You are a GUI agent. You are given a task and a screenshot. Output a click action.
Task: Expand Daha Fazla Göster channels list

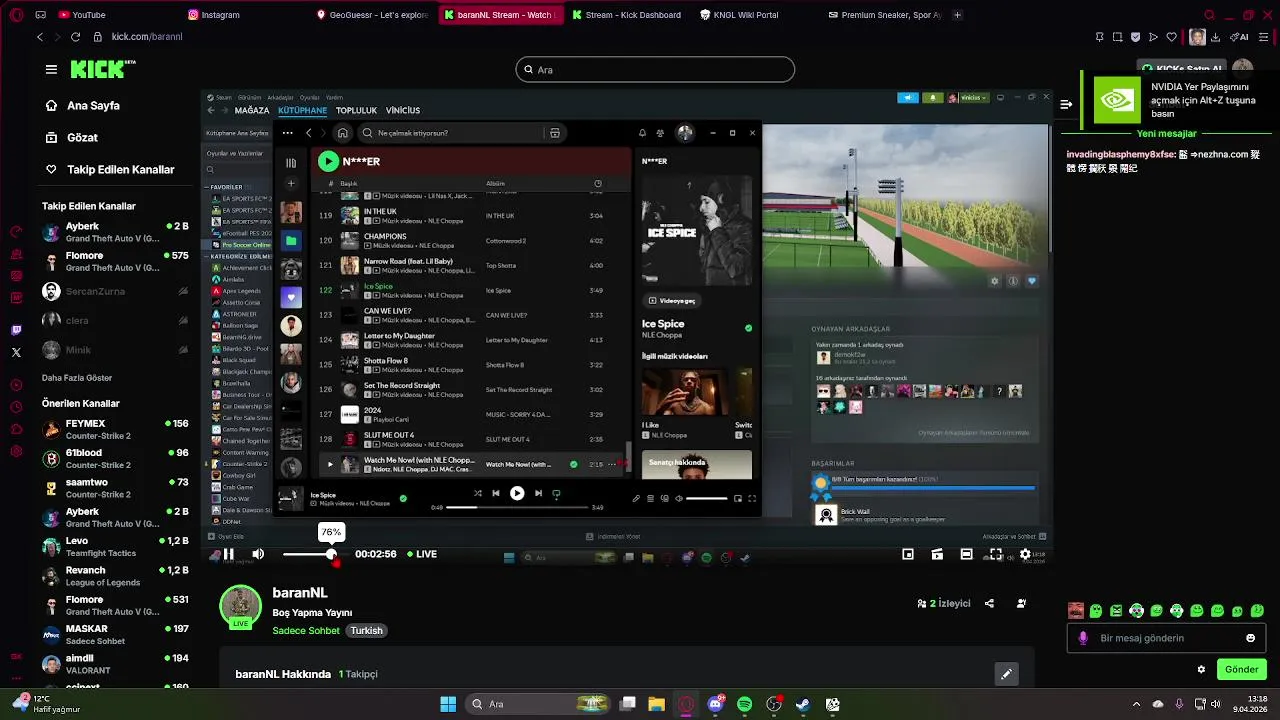pos(77,378)
